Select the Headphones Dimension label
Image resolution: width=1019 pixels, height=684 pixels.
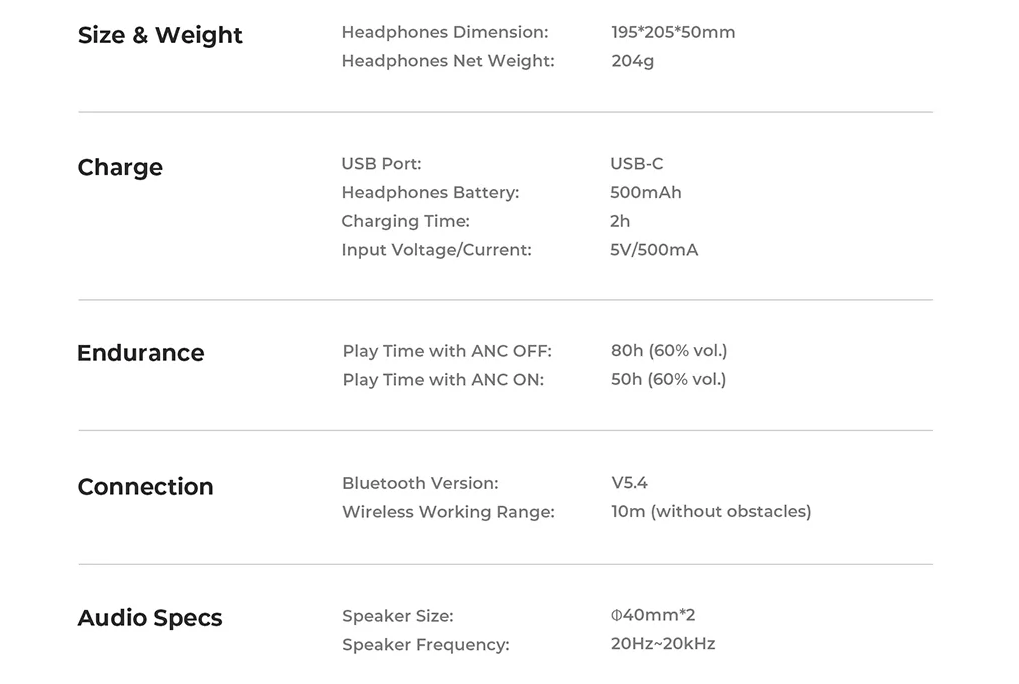click(x=444, y=32)
